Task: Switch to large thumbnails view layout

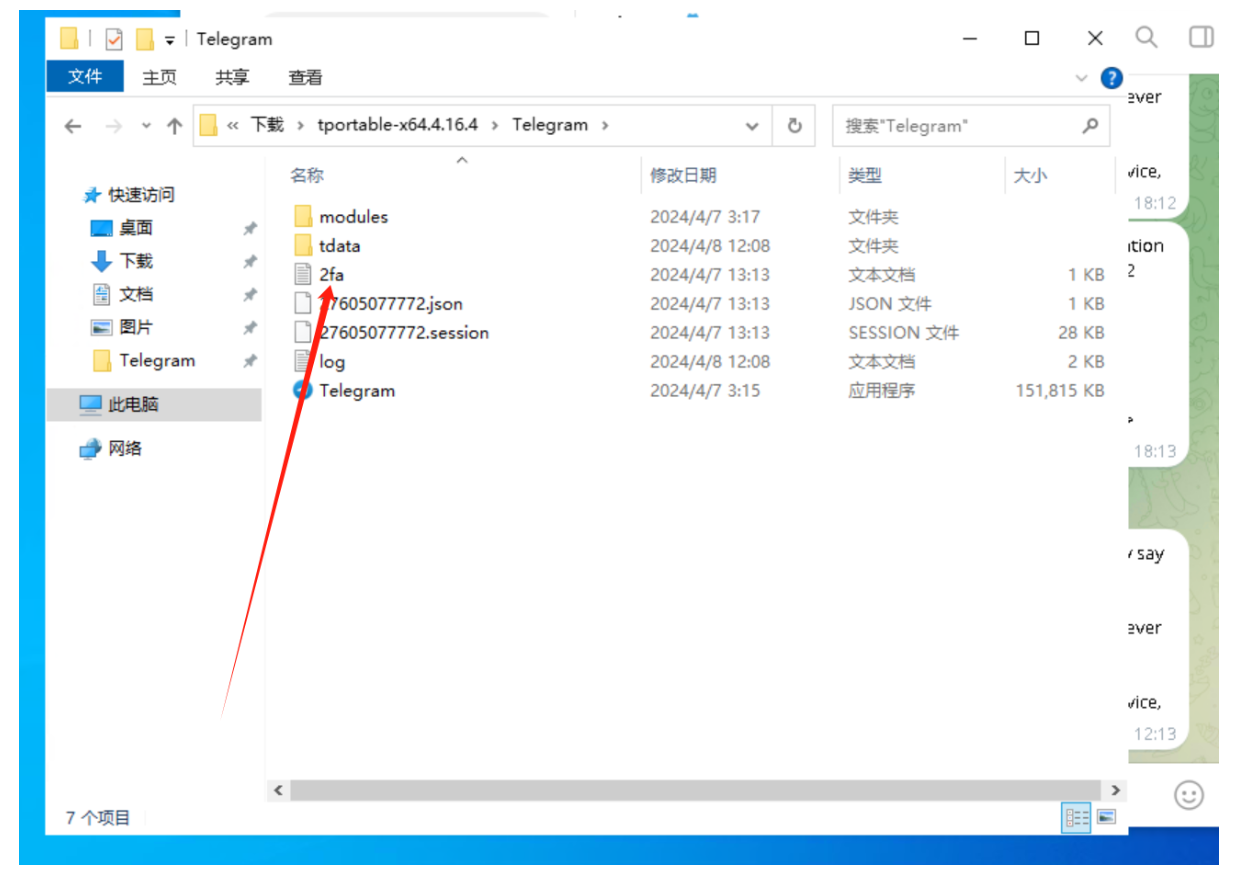Action: [x=1106, y=818]
